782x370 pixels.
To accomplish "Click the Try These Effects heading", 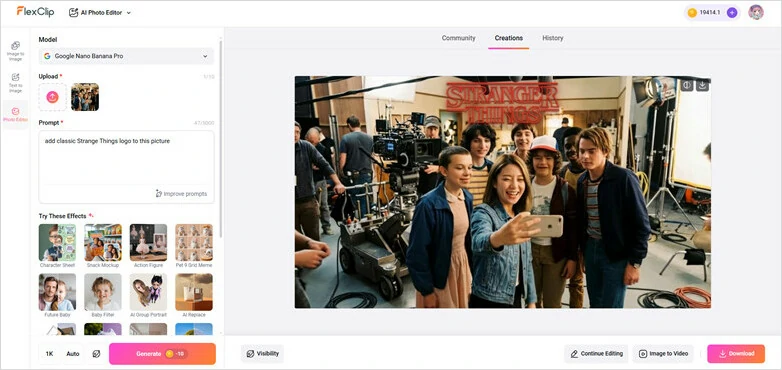I will coord(66,216).
